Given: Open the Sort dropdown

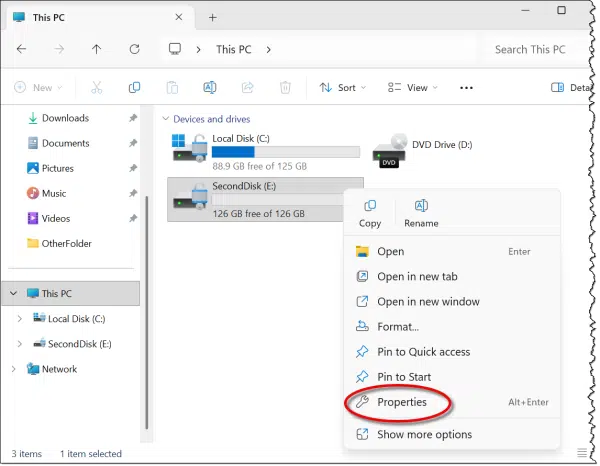Looking at the screenshot, I should coord(342,88).
